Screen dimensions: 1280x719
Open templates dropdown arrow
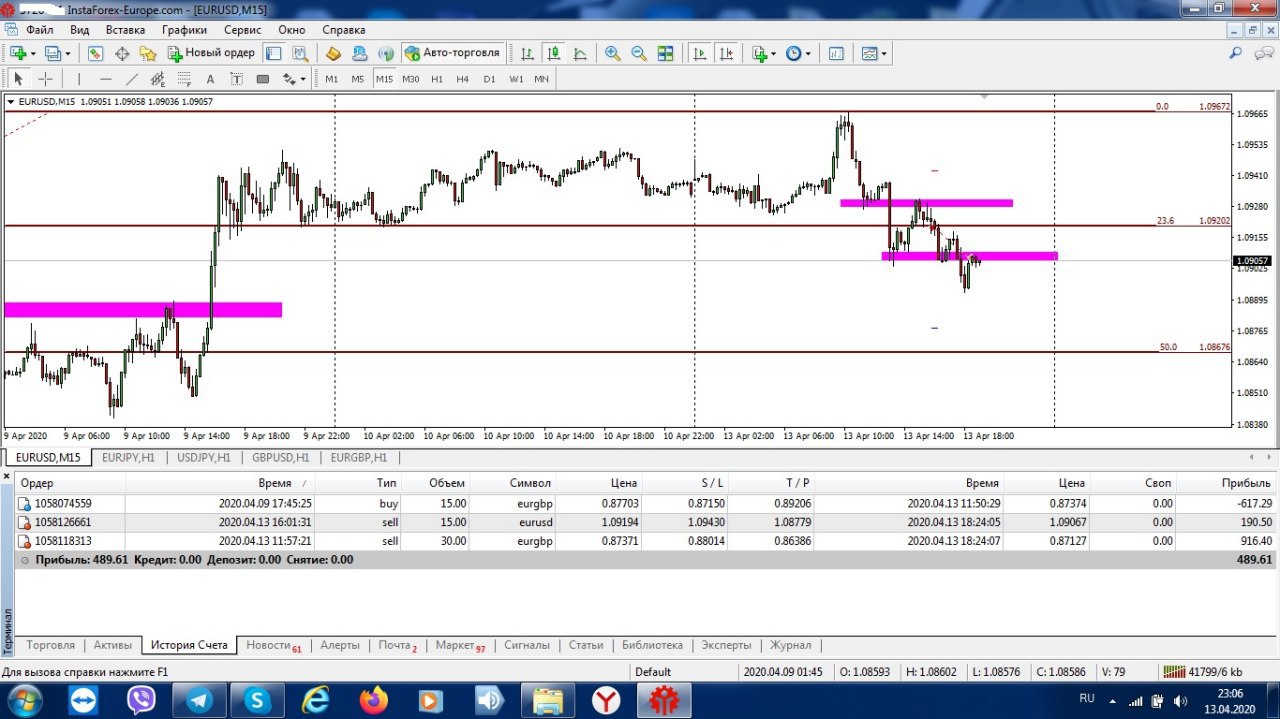(x=884, y=54)
